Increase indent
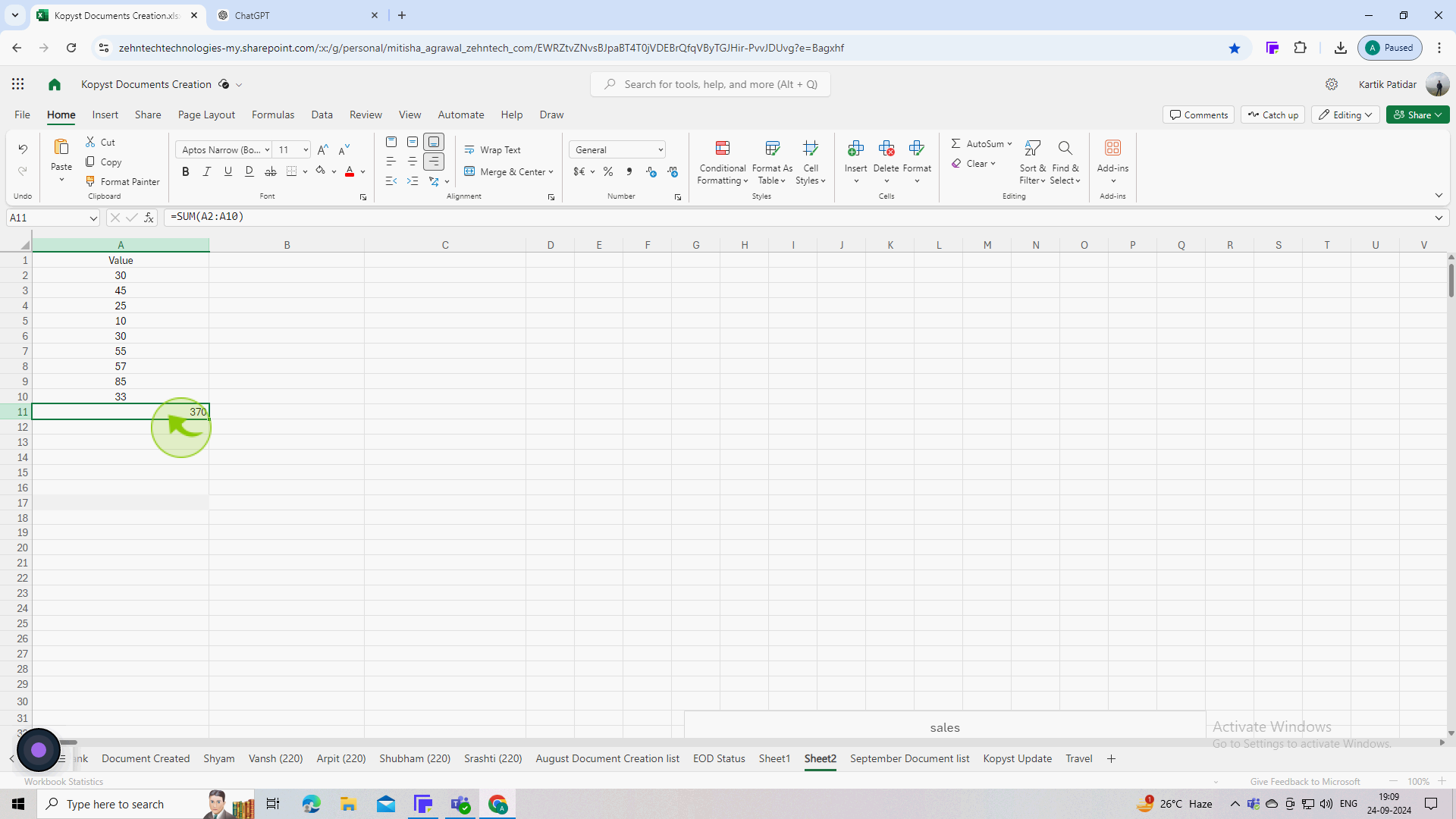 pyautogui.click(x=413, y=181)
